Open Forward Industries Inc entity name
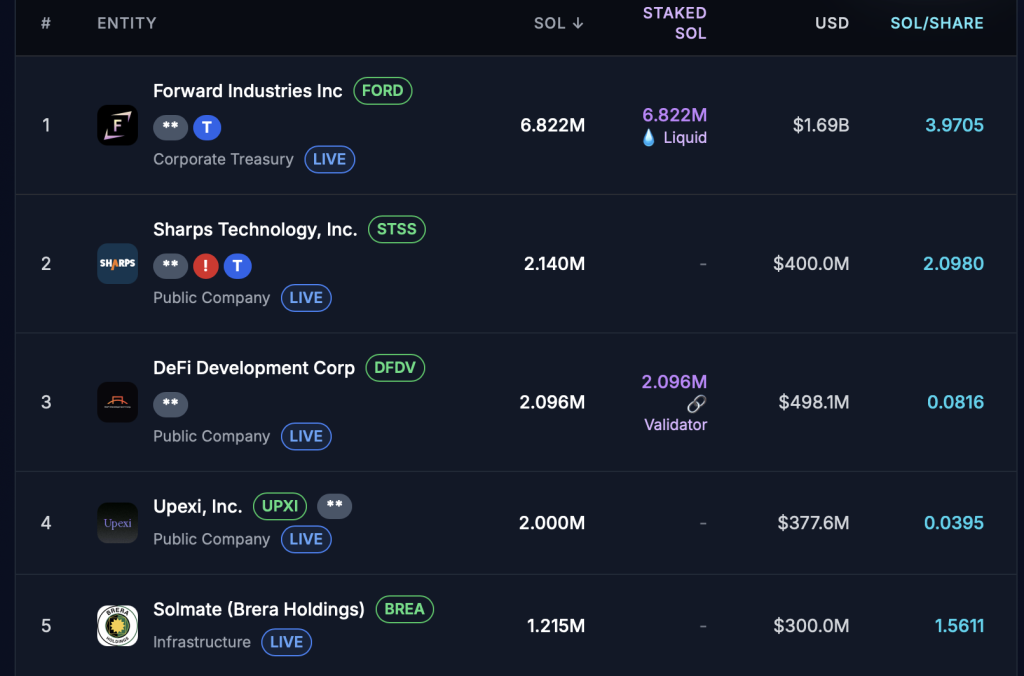 (248, 91)
